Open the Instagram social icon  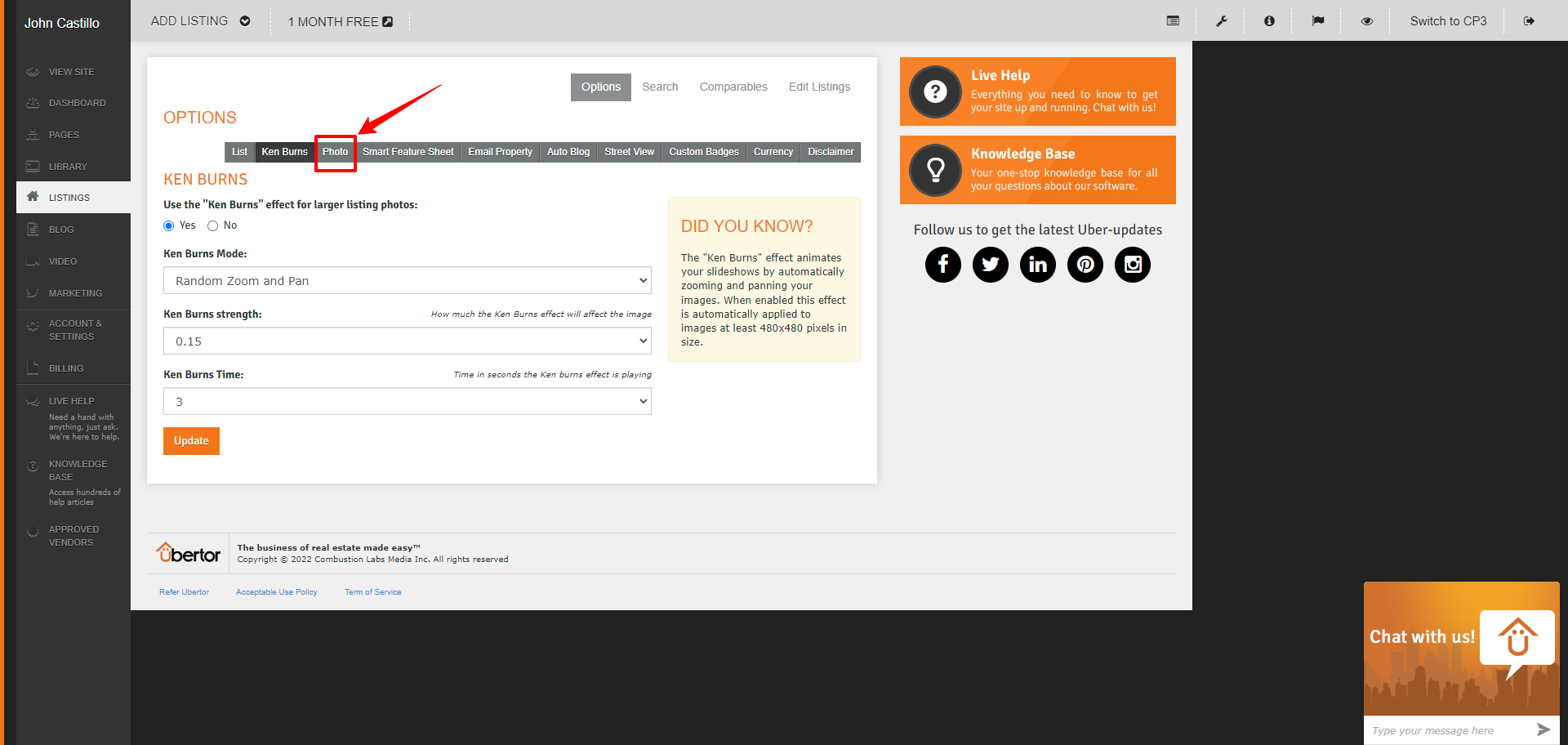click(1132, 265)
